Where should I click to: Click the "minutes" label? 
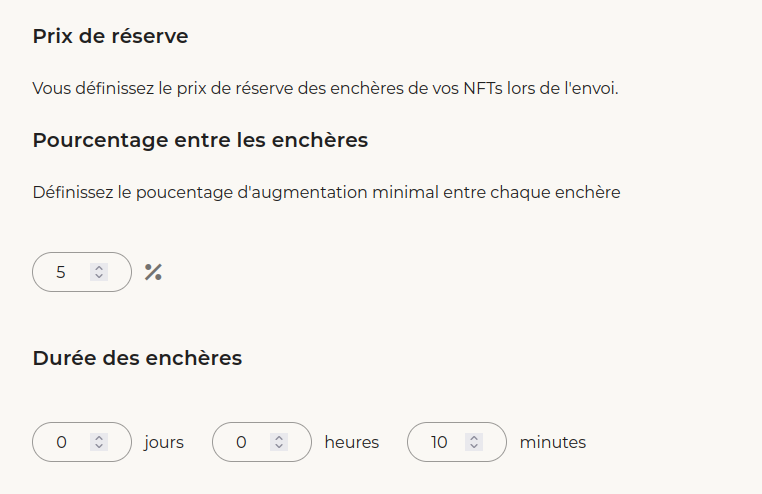tap(553, 442)
